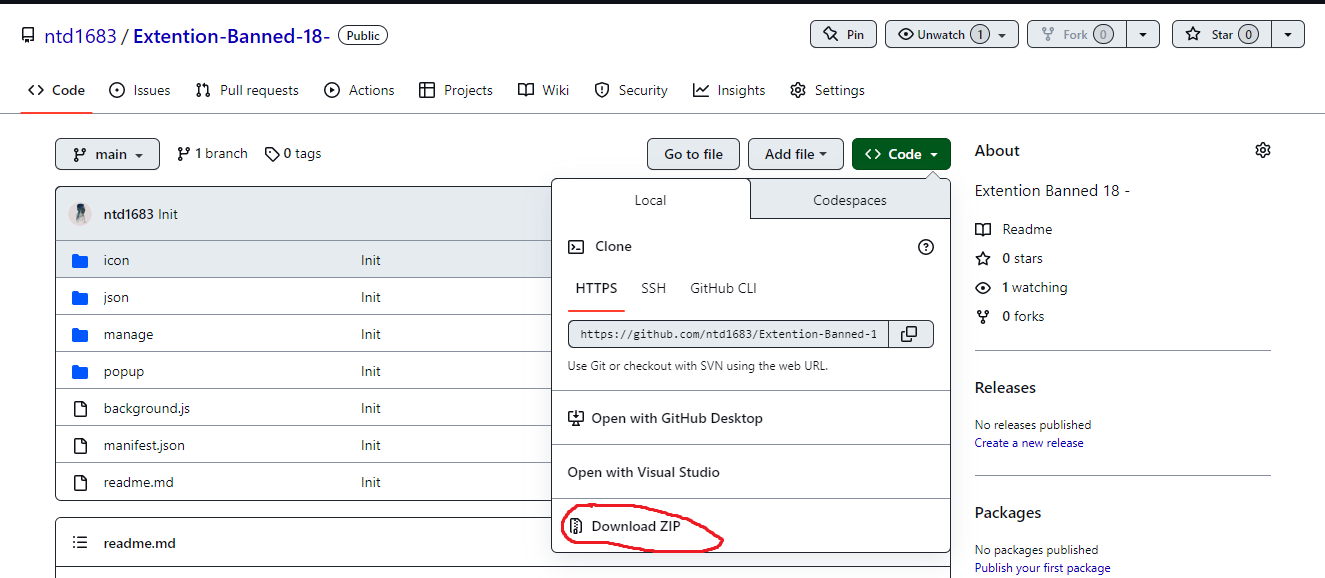Click the Readme book icon in About
This screenshot has width=1325, height=578.
[983, 229]
